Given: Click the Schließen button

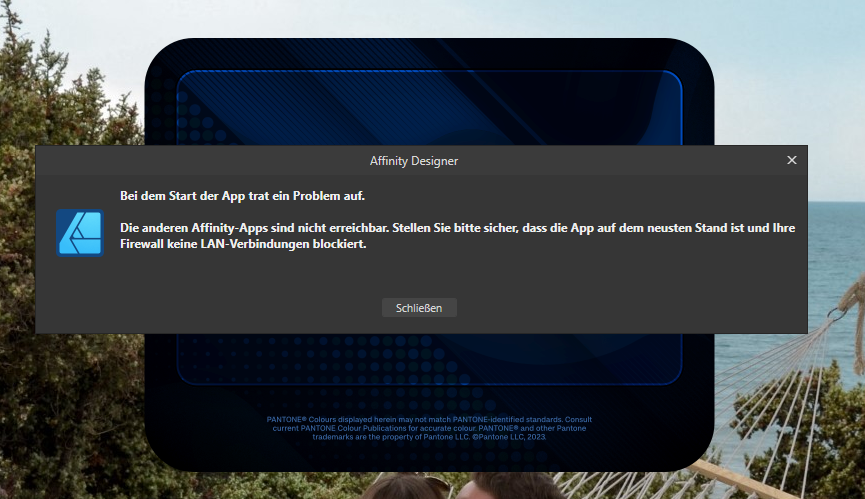Looking at the screenshot, I should [419, 308].
